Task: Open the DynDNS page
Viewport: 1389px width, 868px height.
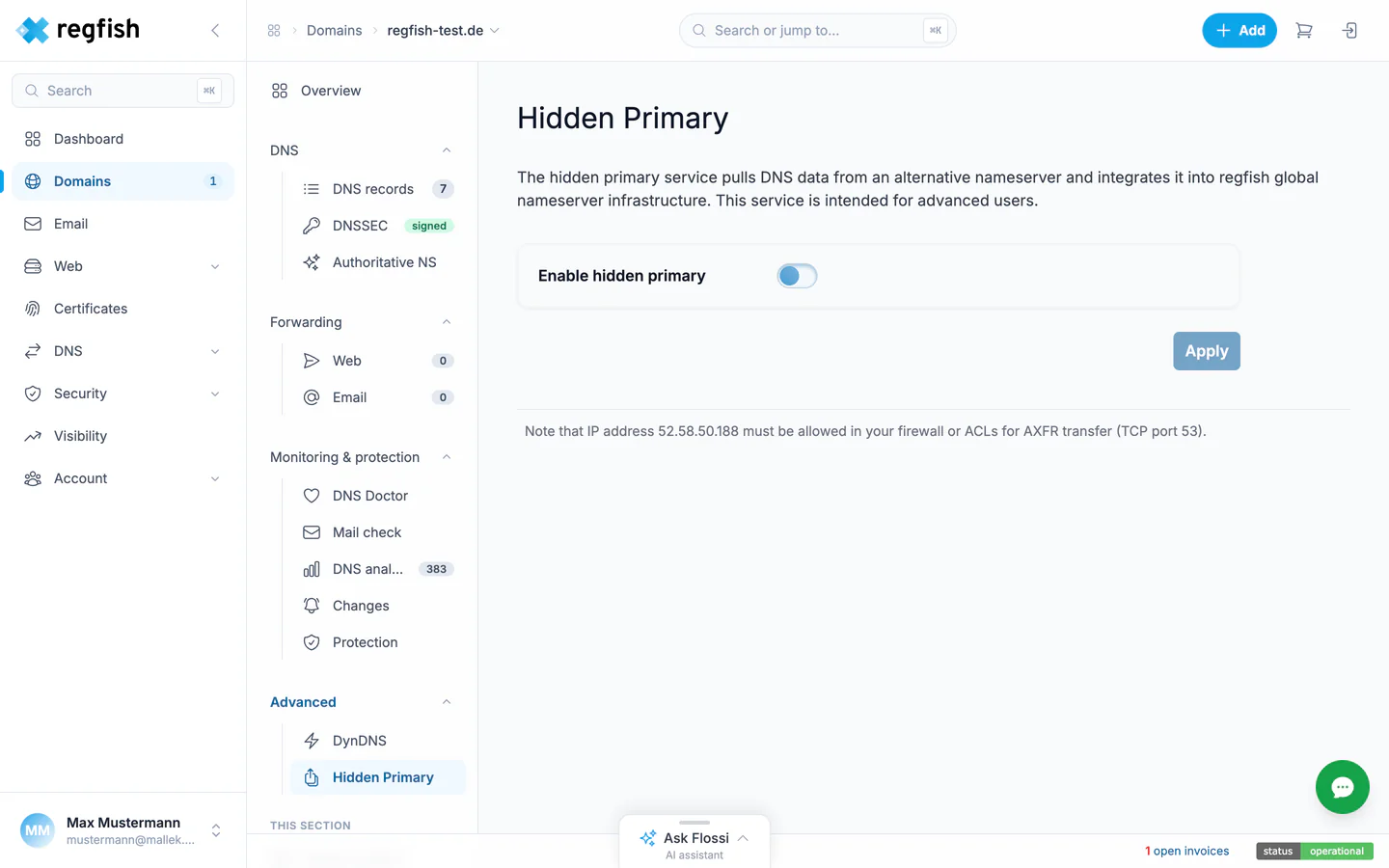Action: tap(378, 741)
